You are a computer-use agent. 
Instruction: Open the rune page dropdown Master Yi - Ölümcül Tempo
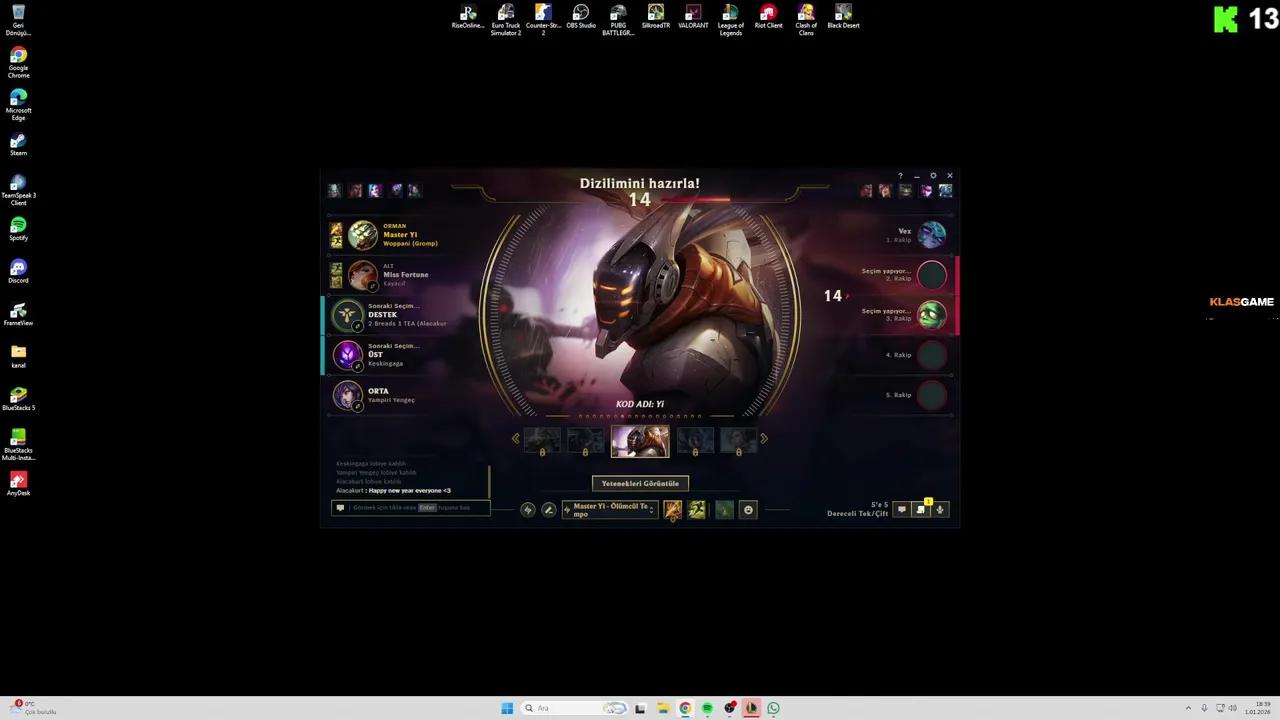point(609,510)
